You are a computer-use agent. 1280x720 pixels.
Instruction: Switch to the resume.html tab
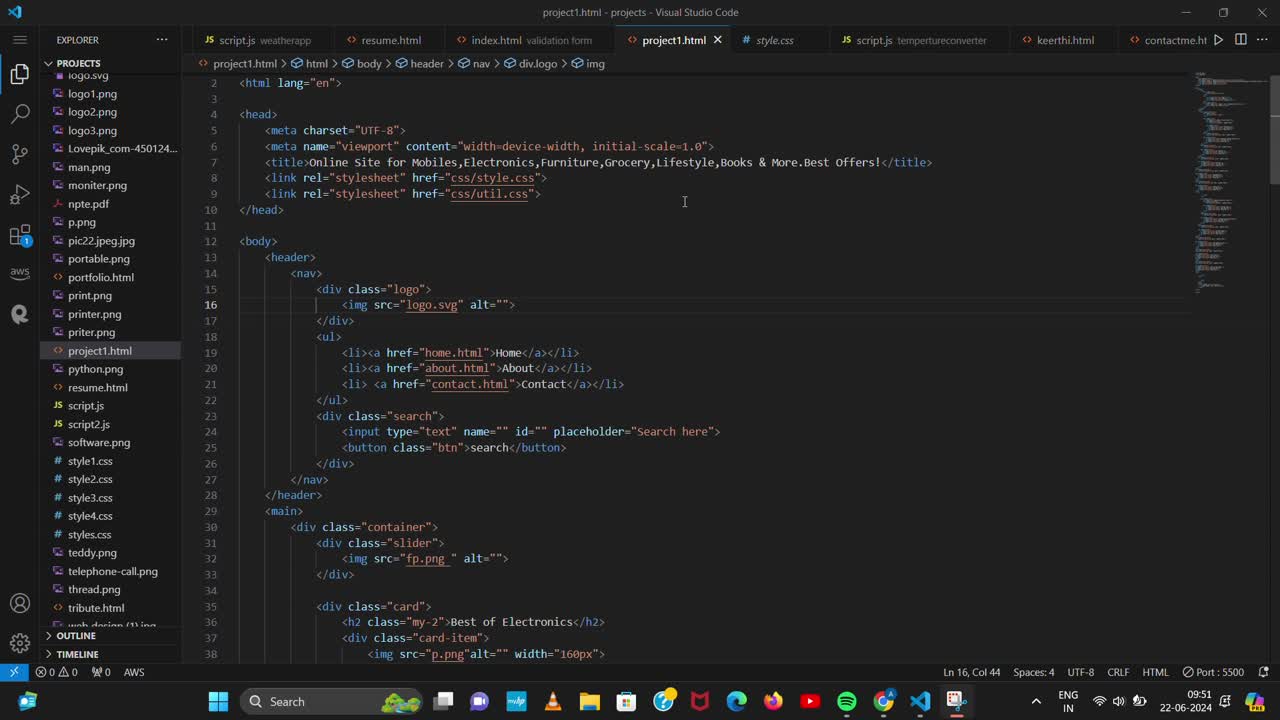click(390, 40)
